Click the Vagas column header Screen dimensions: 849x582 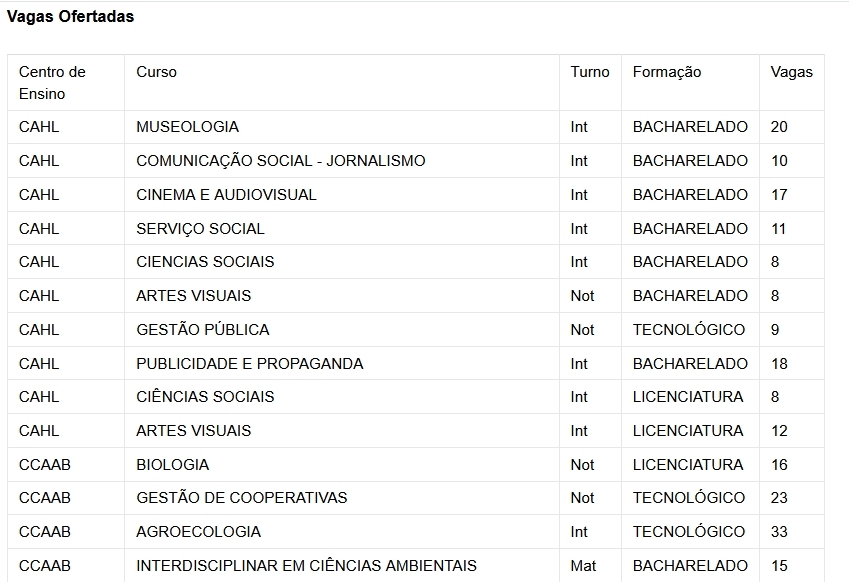click(x=792, y=72)
